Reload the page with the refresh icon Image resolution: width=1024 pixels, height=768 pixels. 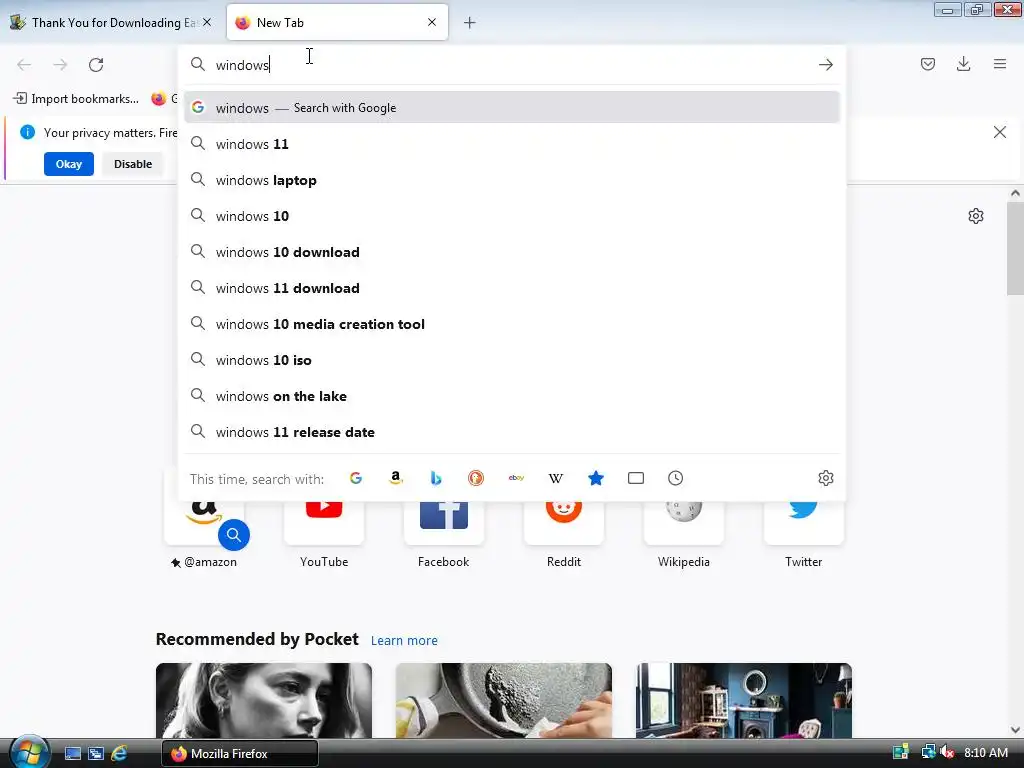[96, 65]
